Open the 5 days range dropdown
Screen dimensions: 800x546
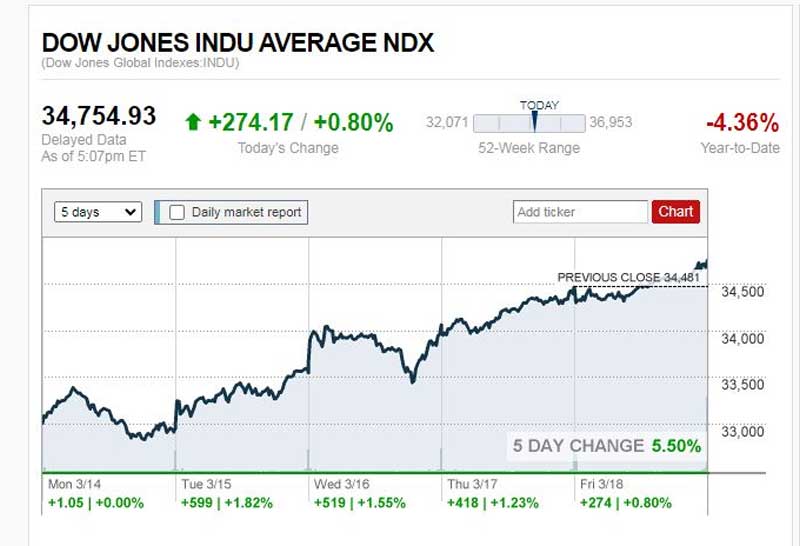tap(98, 212)
